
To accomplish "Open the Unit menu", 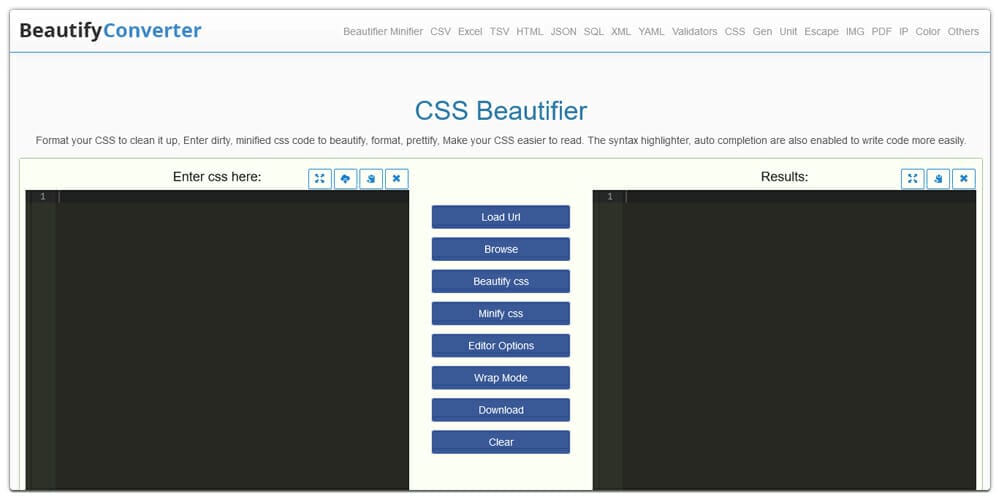I will [x=788, y=31].
